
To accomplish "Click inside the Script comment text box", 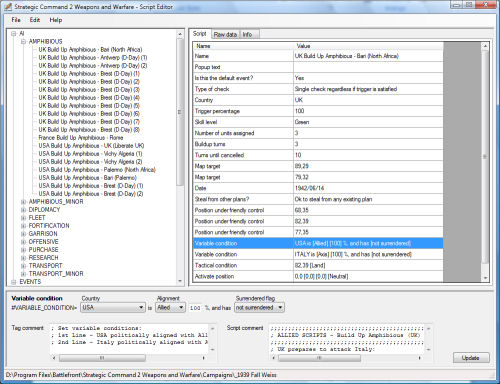I will (347, 339).
